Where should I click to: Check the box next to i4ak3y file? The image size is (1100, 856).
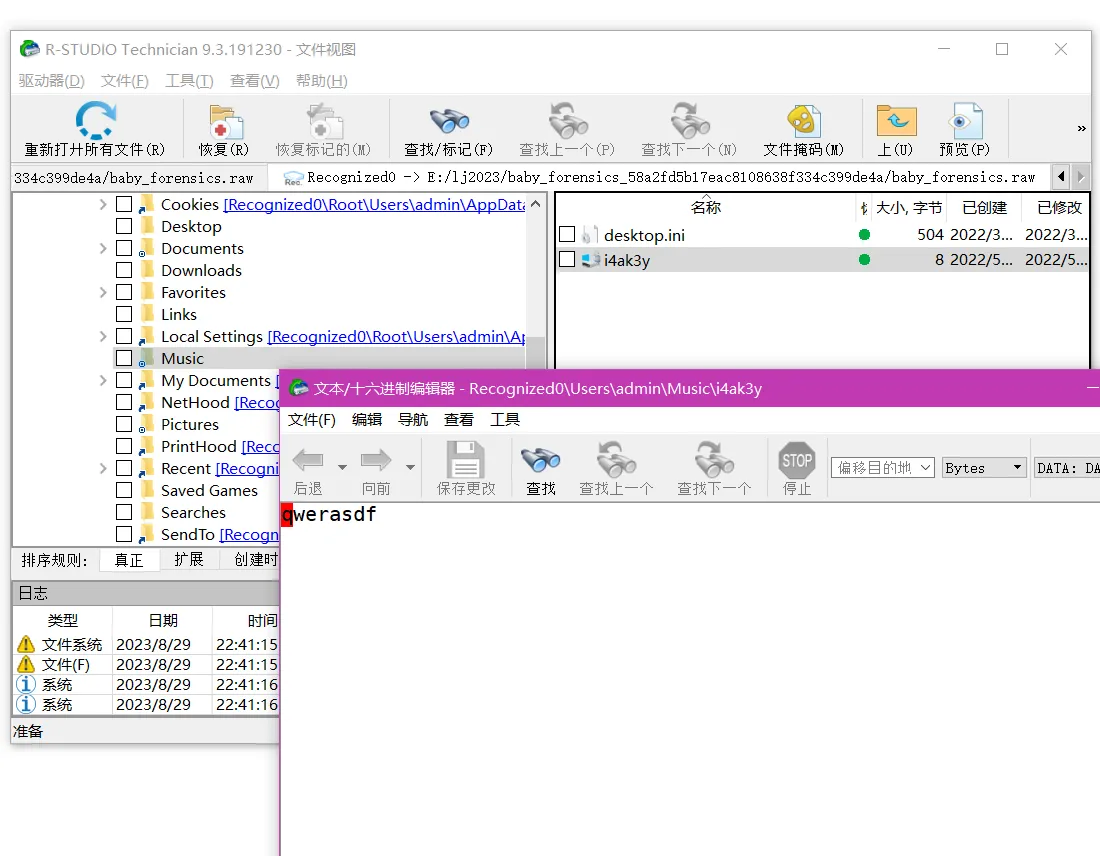(x=567, y=260)
